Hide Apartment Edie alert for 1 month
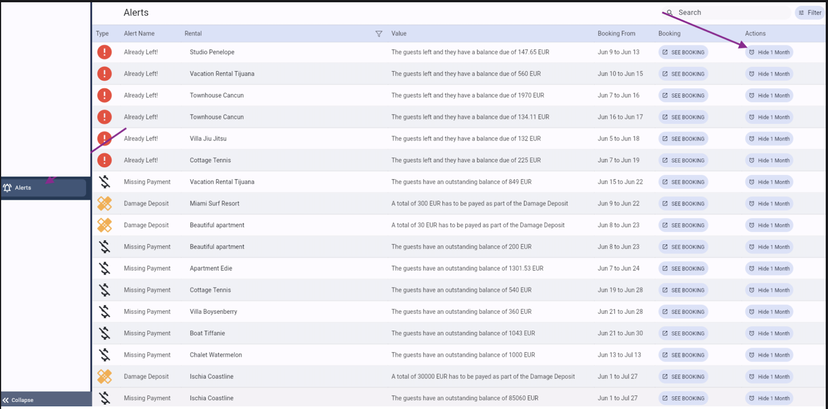This screenshot has height=409, width=828. (x=769, y=268)
